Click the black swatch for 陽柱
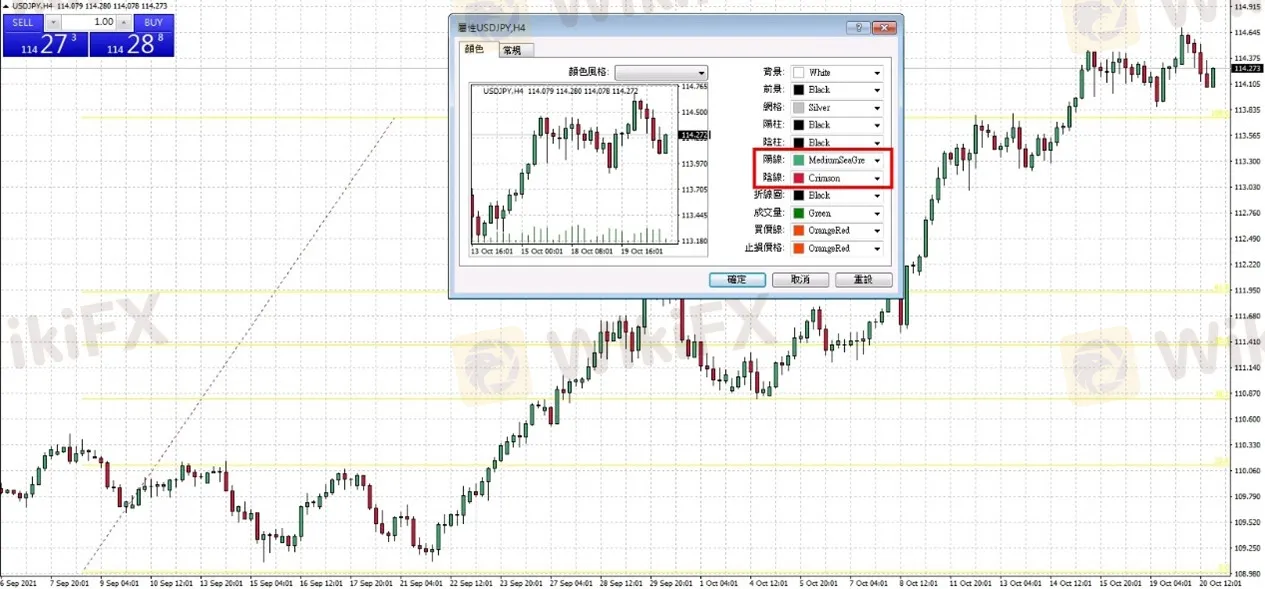The height and width of the screenshot is (589, 1265). pos(799,125)
